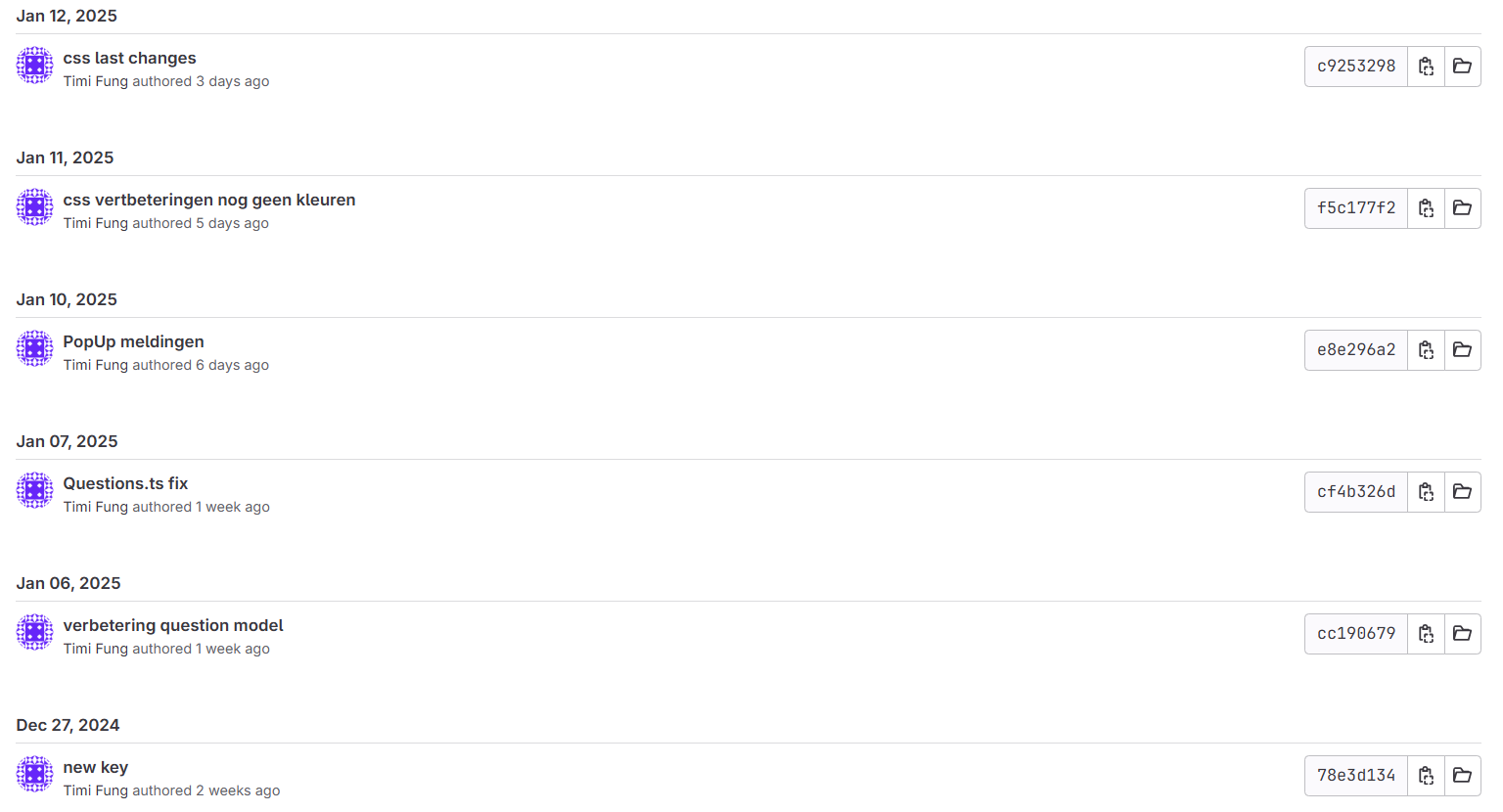Viewport: 1503px width, 812px height.
Task: Copy commit SHA c9253298
Action: 1426,67
